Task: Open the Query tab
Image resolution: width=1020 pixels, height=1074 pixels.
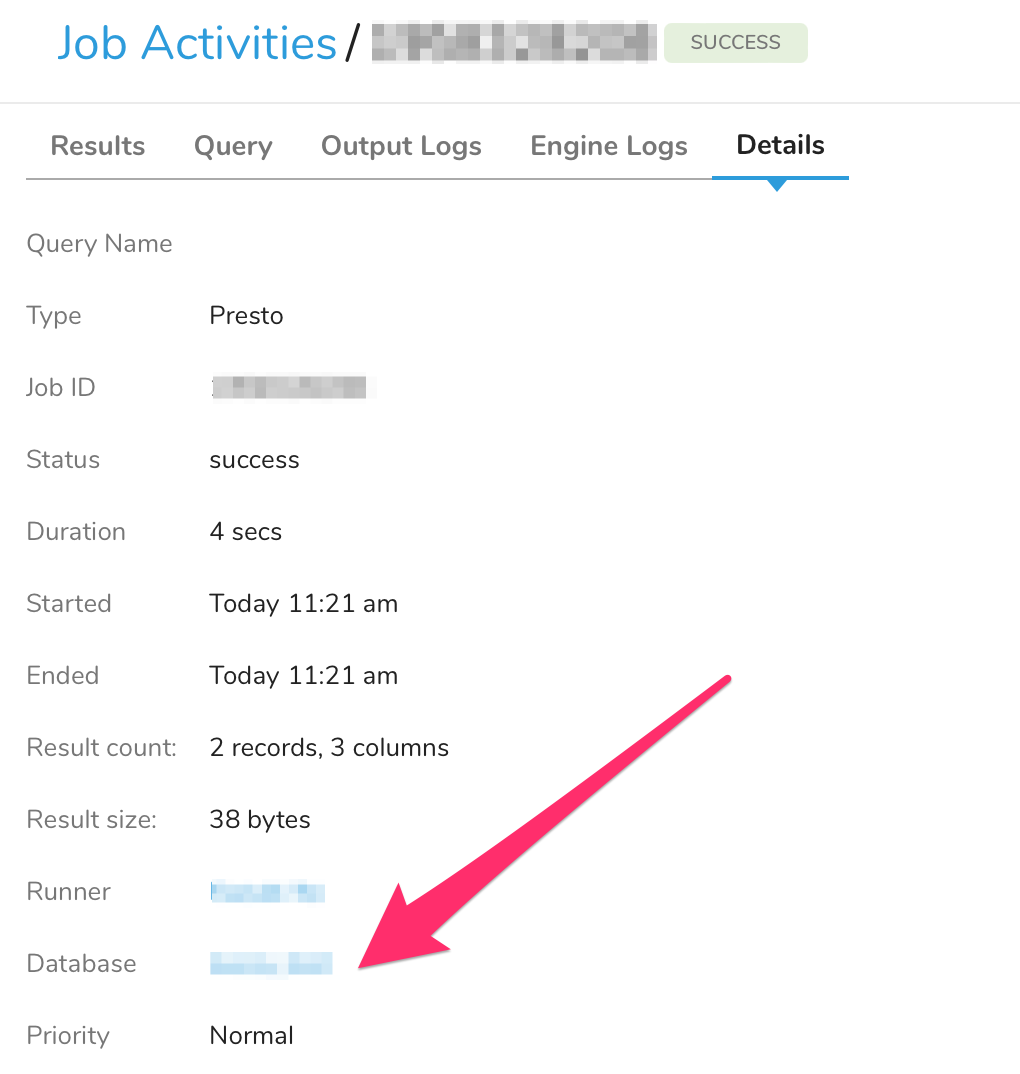Action: pos(233,146)
